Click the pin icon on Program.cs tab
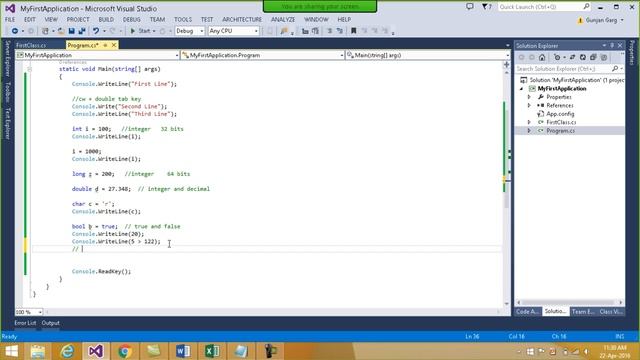640x360 pixels. [105, 45]
